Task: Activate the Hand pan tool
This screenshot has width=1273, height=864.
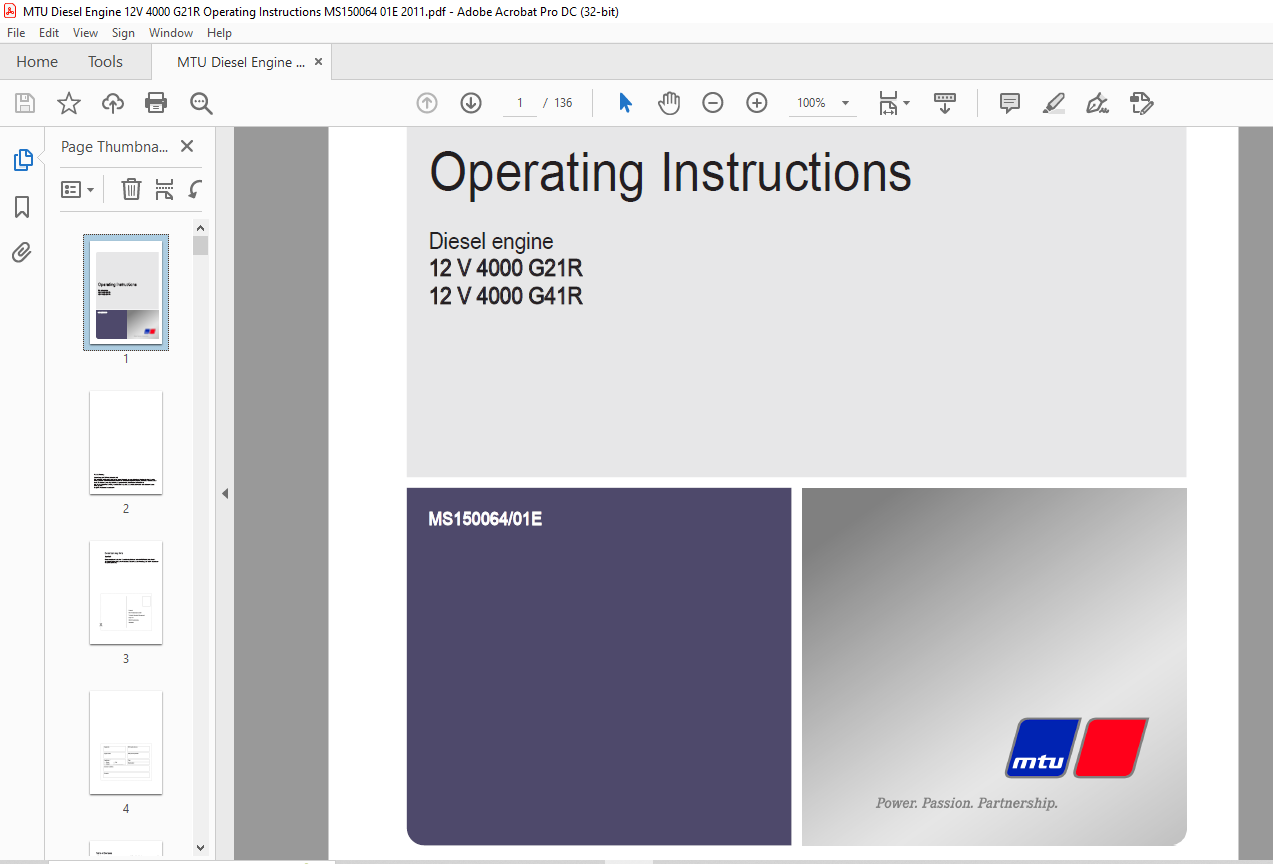Action: [669, 103]
